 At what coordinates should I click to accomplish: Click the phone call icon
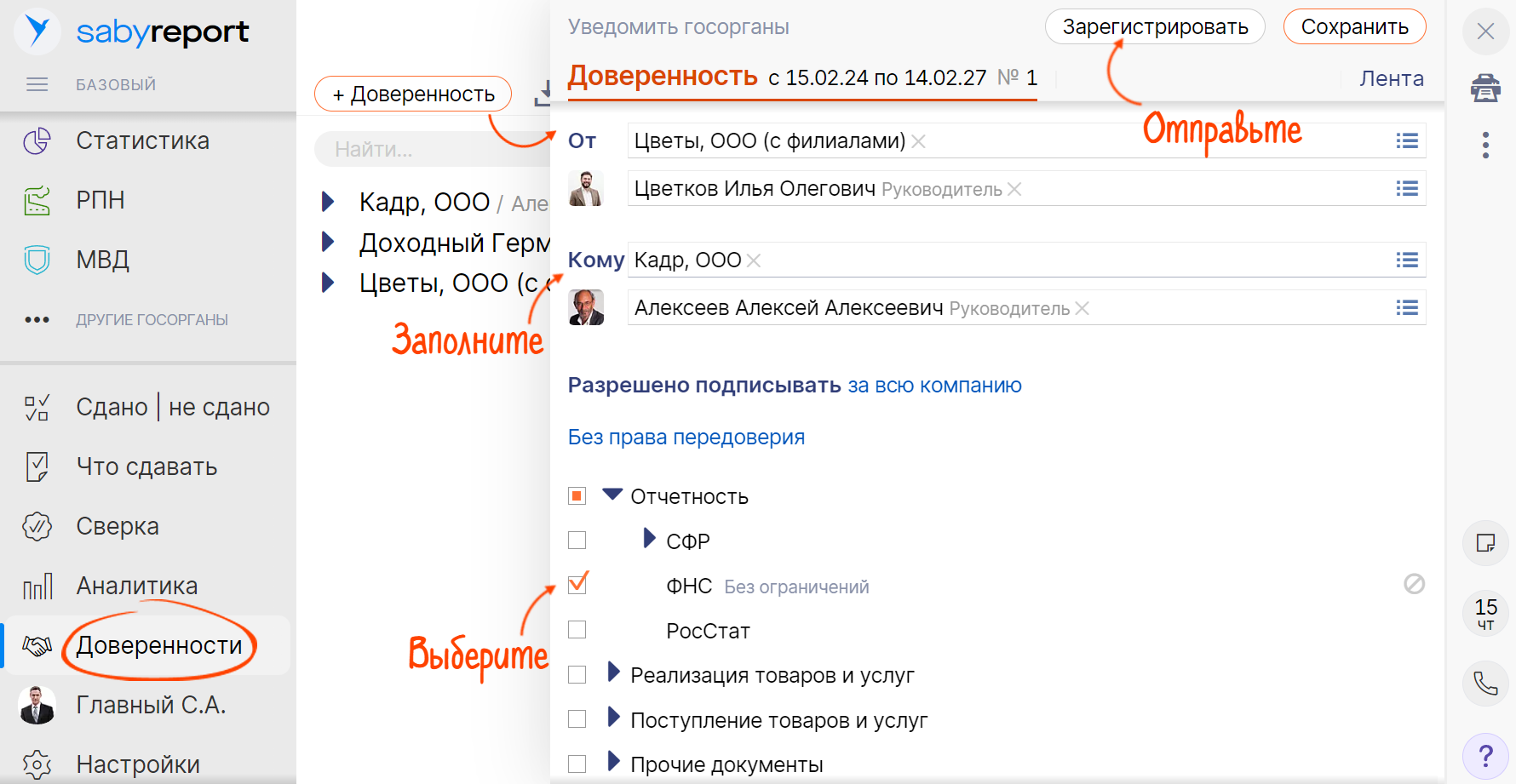pyautogui.click(x=1485, y=684)
